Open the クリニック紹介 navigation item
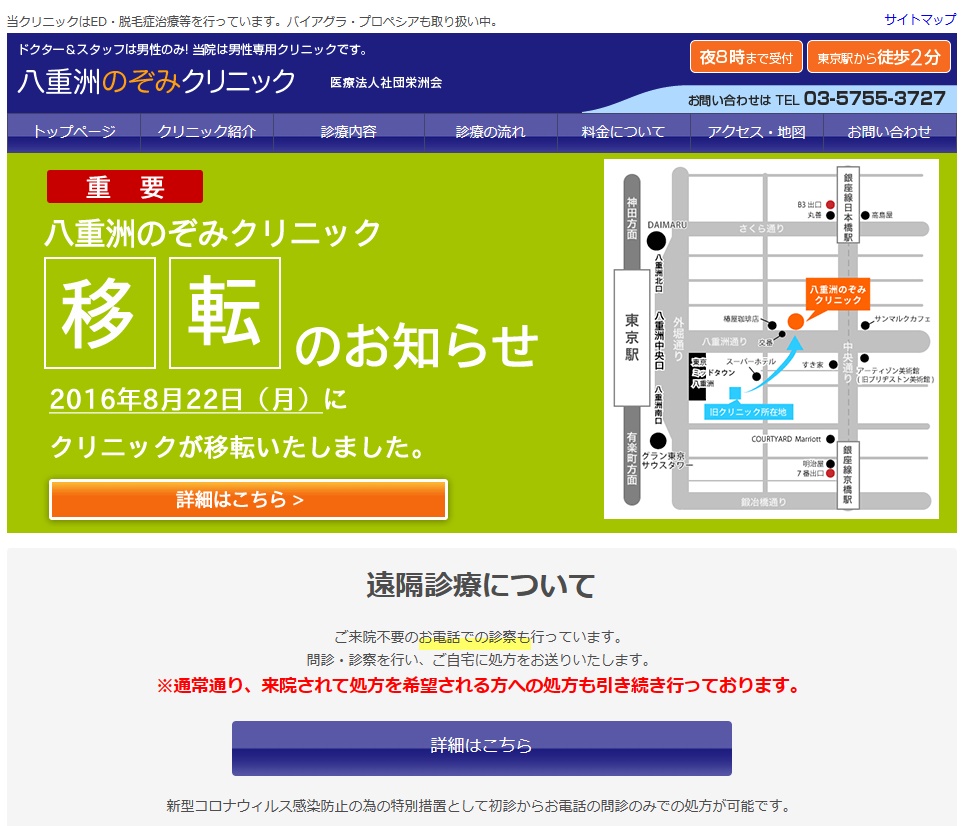 point(207,132)
